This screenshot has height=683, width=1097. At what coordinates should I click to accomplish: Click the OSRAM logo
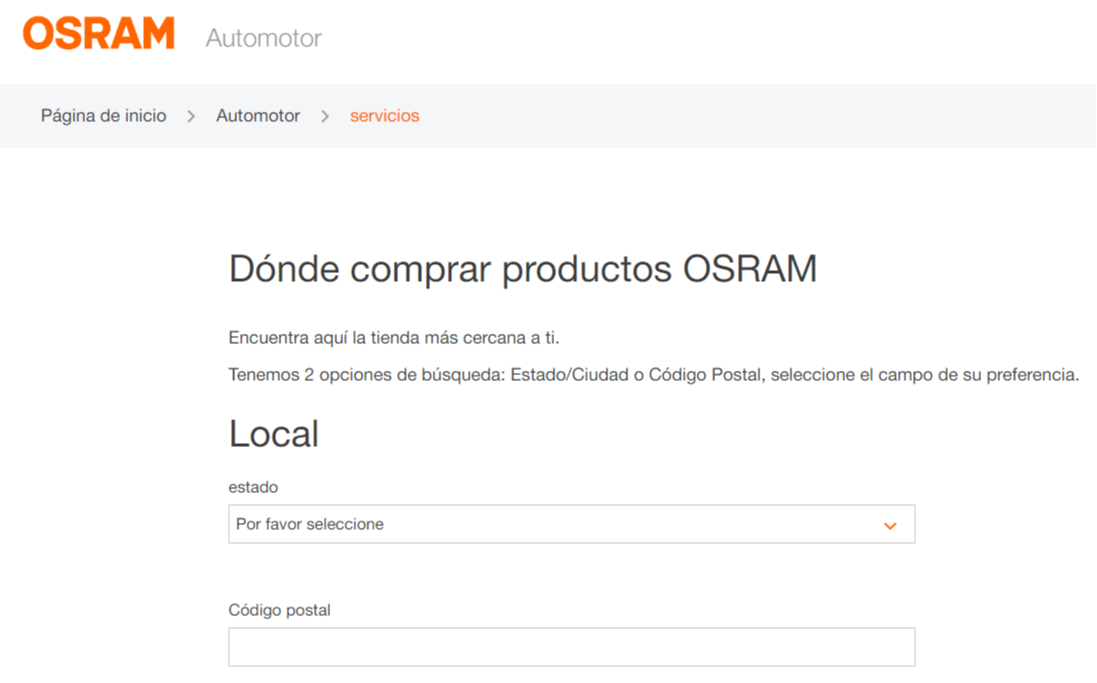[99, 33]
